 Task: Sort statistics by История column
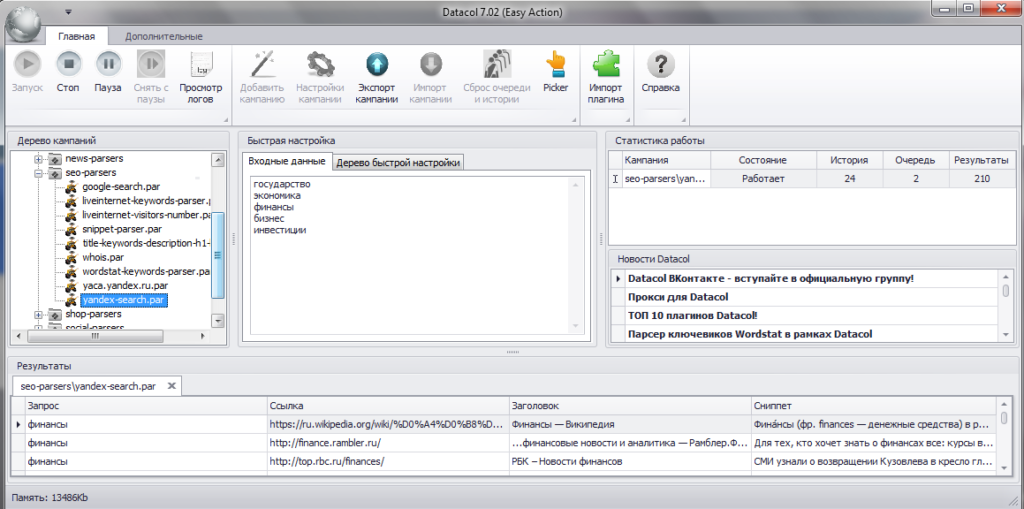tap(849, 160)
